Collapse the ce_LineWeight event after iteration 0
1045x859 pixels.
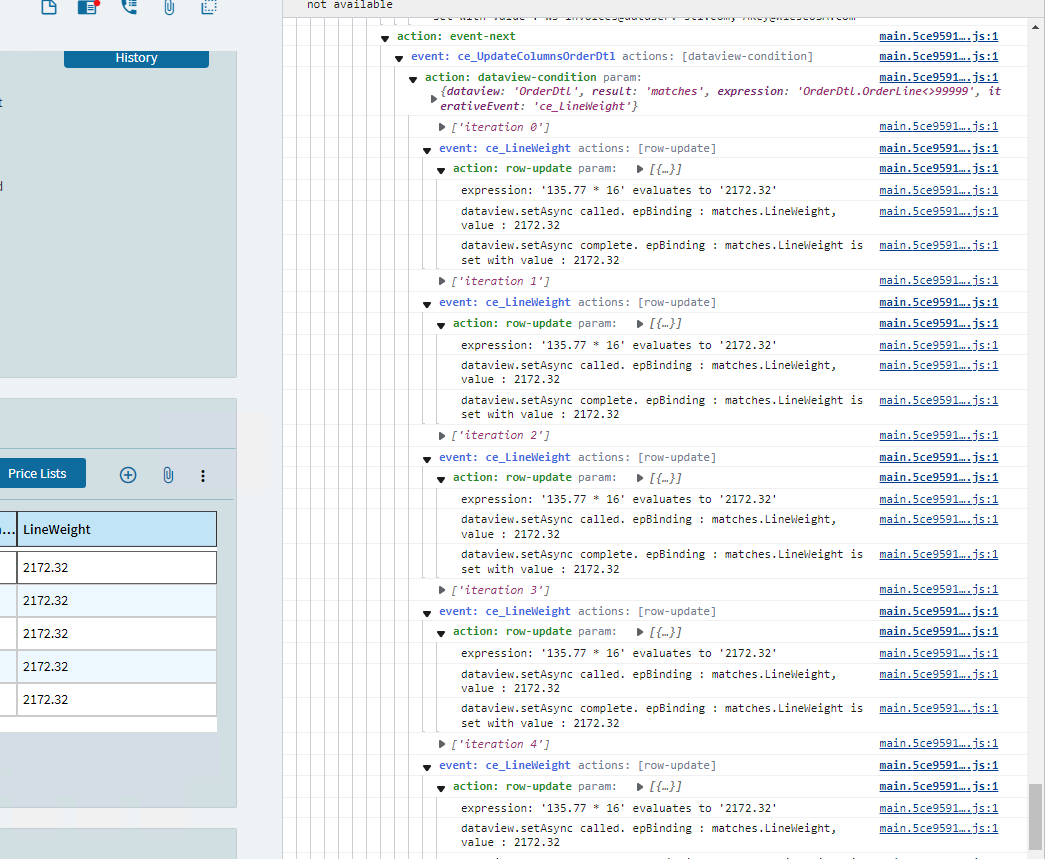(427, 150)
